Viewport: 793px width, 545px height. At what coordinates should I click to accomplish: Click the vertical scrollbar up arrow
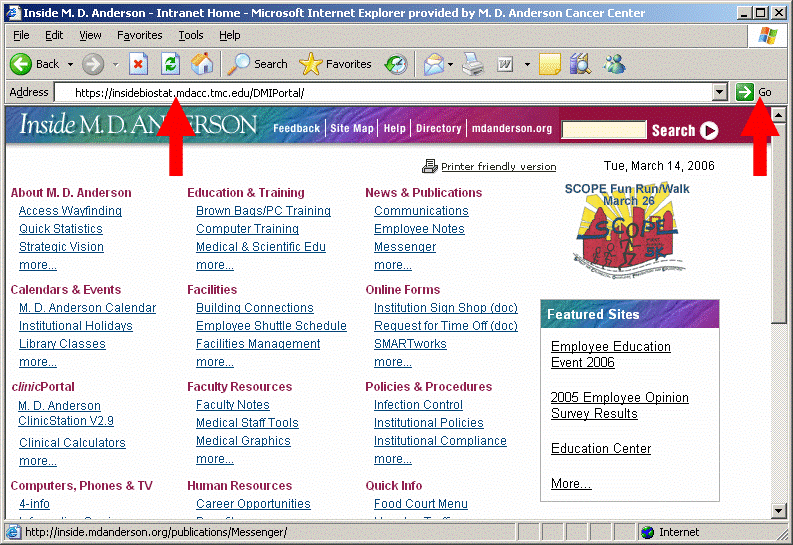coord(779,115)
